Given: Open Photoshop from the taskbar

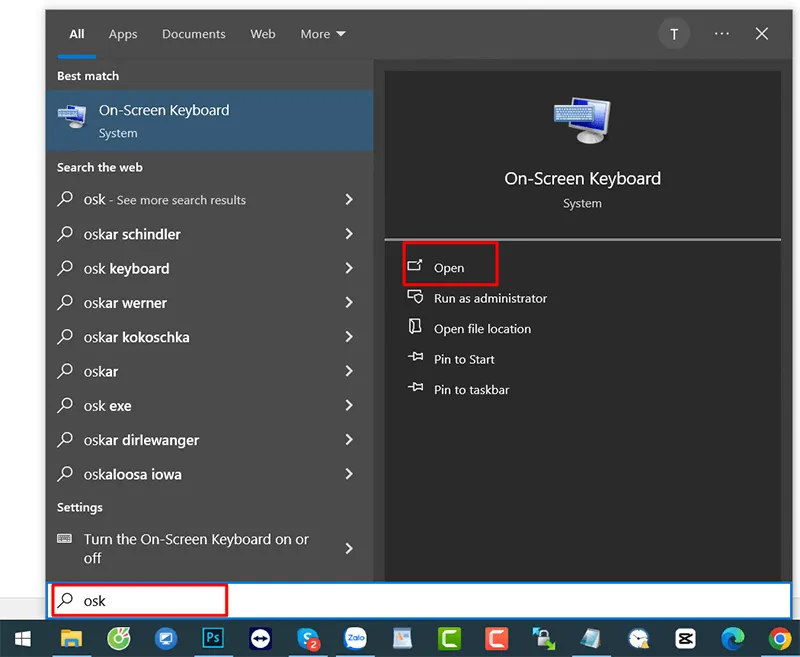Looking at the screenshot, I should (213, 638).
